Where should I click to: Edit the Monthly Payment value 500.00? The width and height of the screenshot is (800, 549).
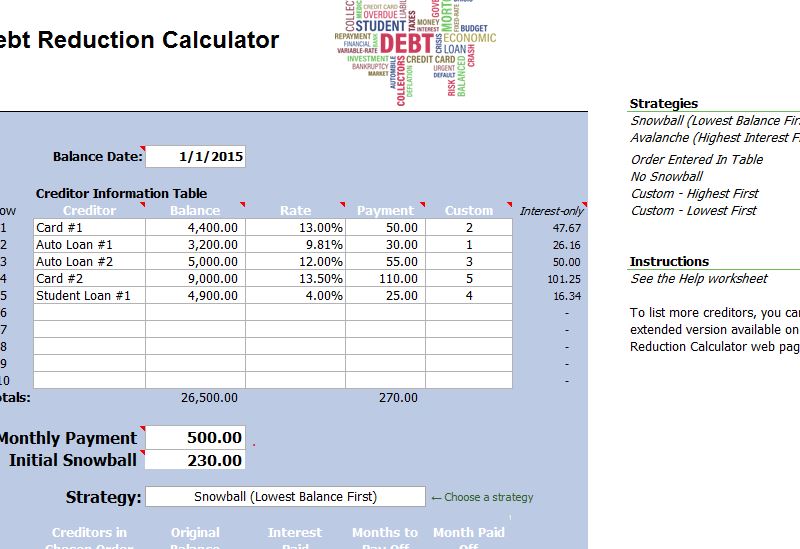(195, 437)
